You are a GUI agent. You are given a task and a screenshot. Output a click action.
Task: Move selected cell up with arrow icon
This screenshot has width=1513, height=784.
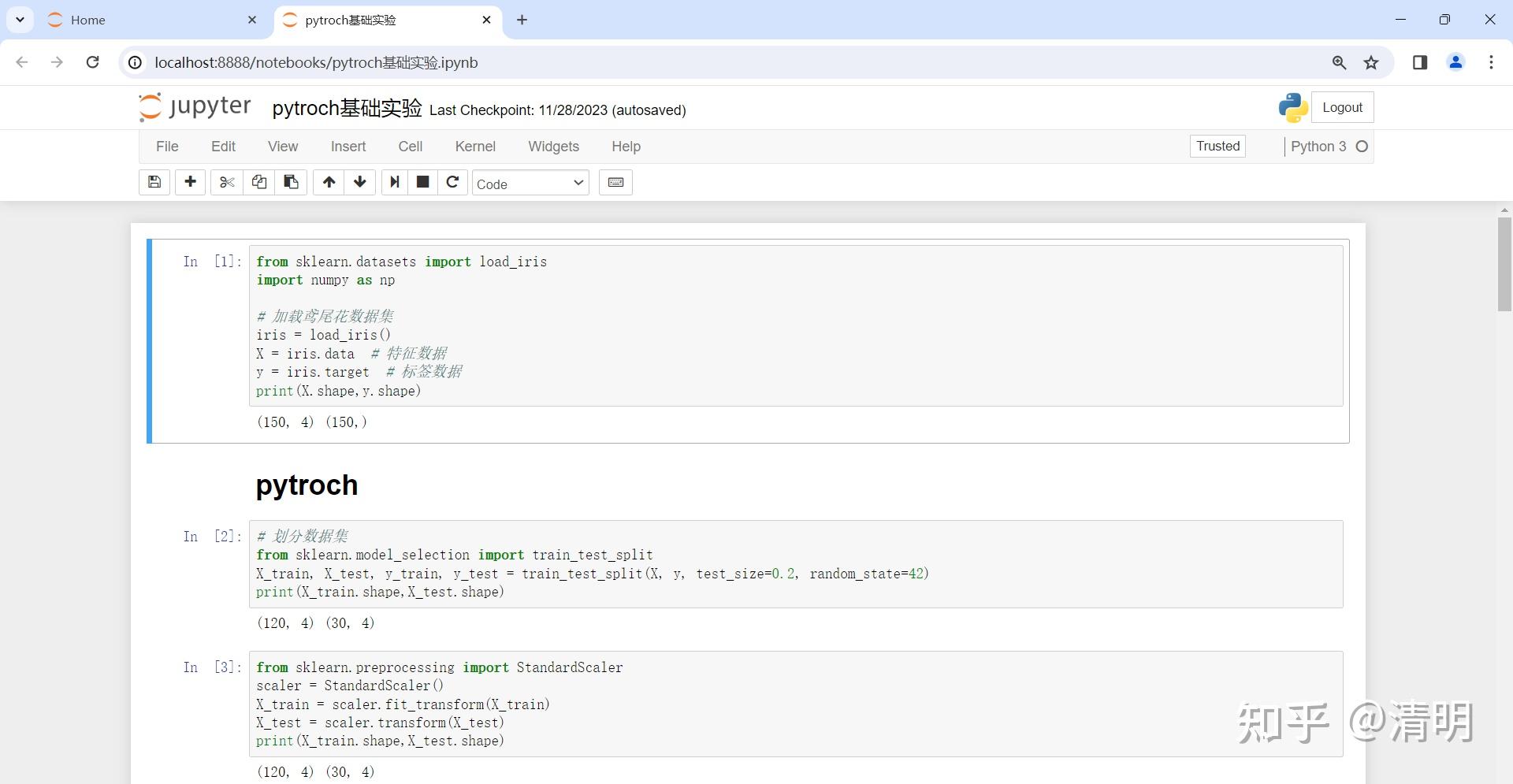328,182
